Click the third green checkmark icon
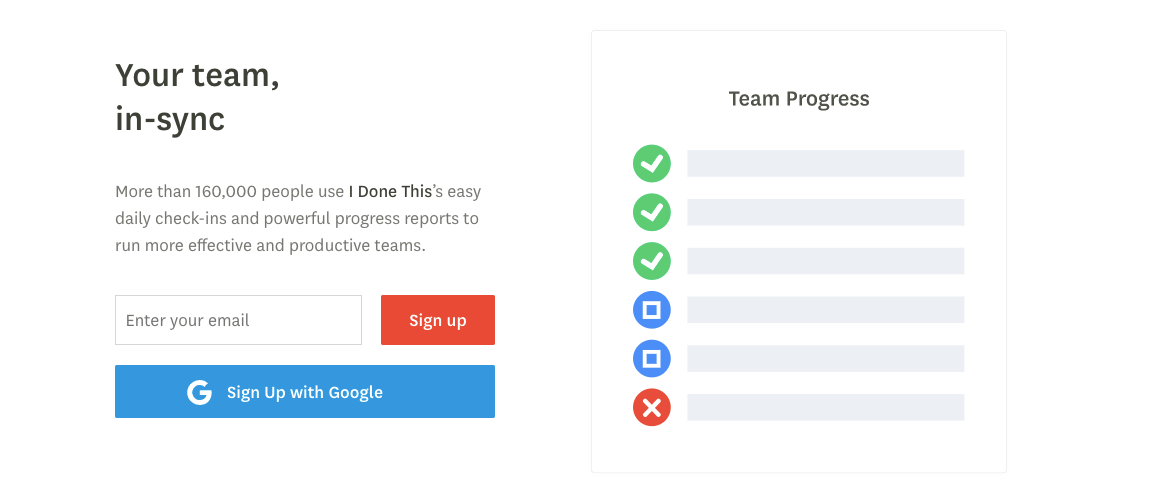This screenshot has height=501, width=1154. tap(652, 261)
